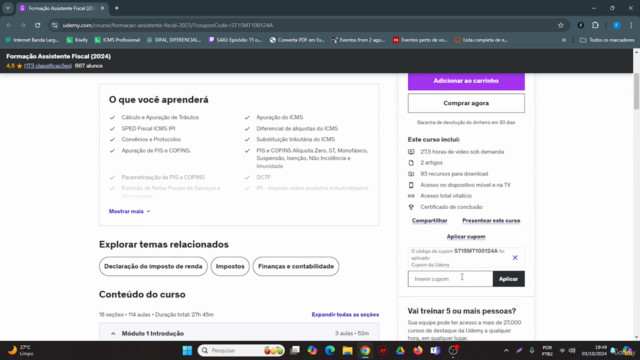Image resolution: width=640 pixels, height=360 pixels.
Task: Click the microphone icon in system tray
Action: click(x=532, y=350)
